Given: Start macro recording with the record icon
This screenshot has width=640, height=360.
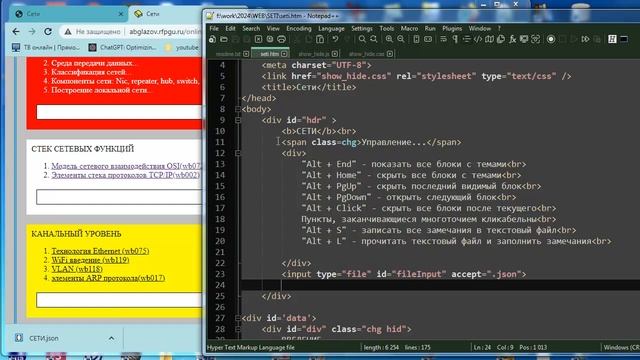Looking at the screenshot, I should (x=551, y=39).
